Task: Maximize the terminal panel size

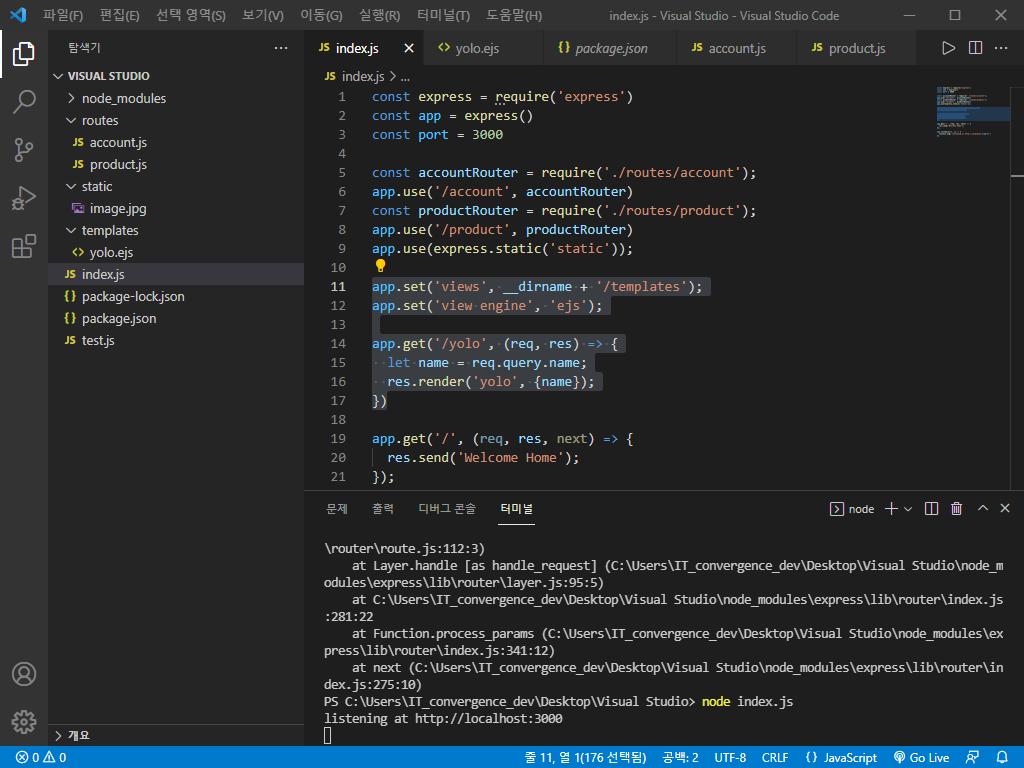Action: coord(982,509)
